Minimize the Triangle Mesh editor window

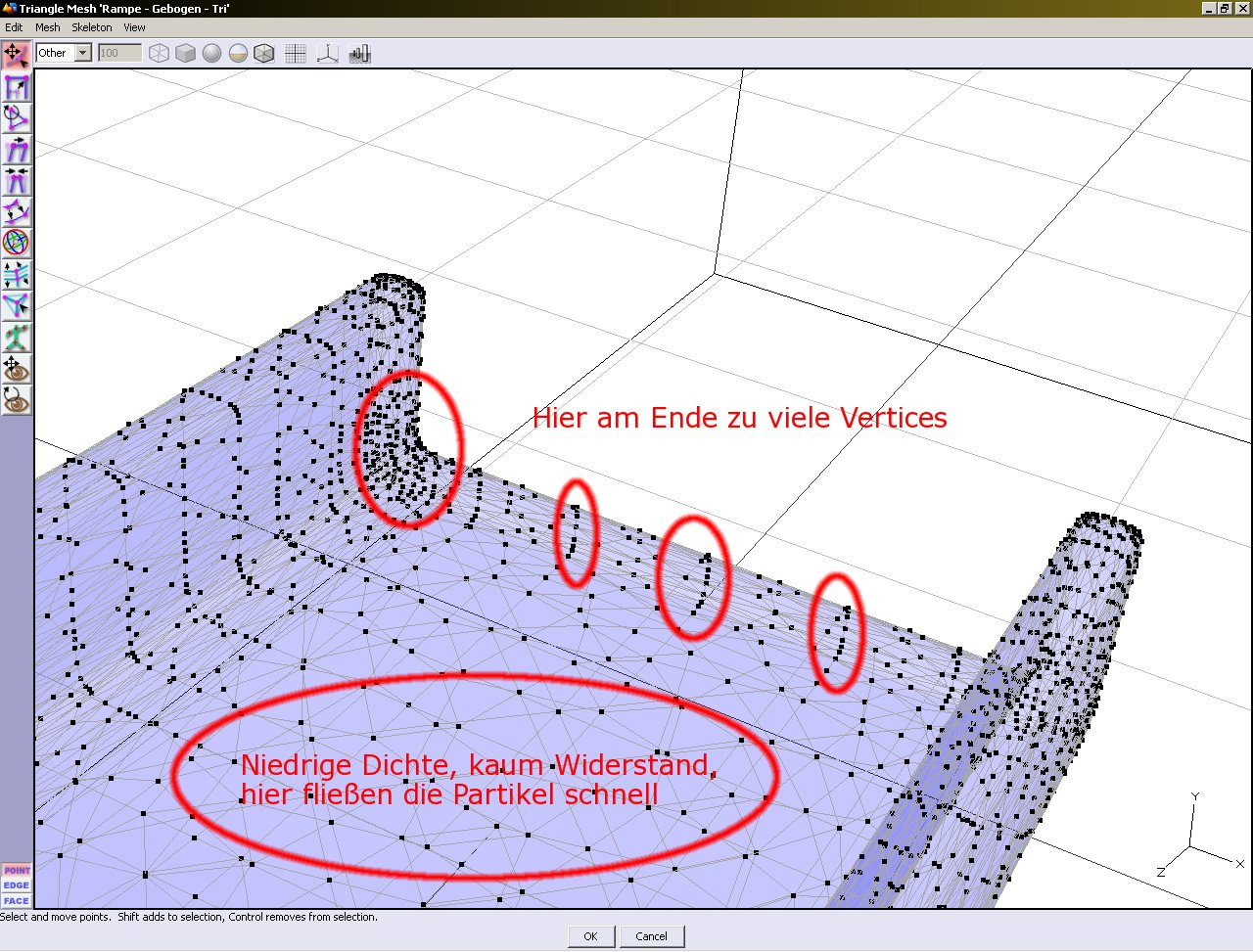point(1209,9)
